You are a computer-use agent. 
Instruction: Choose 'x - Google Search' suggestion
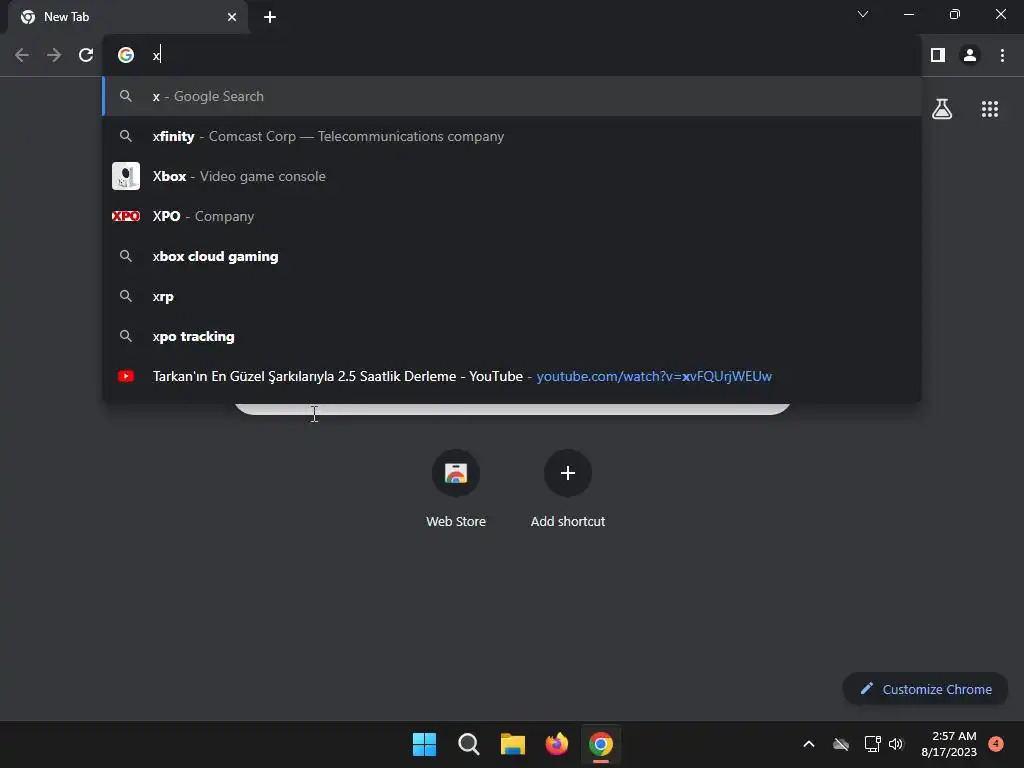(x=512, y=97)
